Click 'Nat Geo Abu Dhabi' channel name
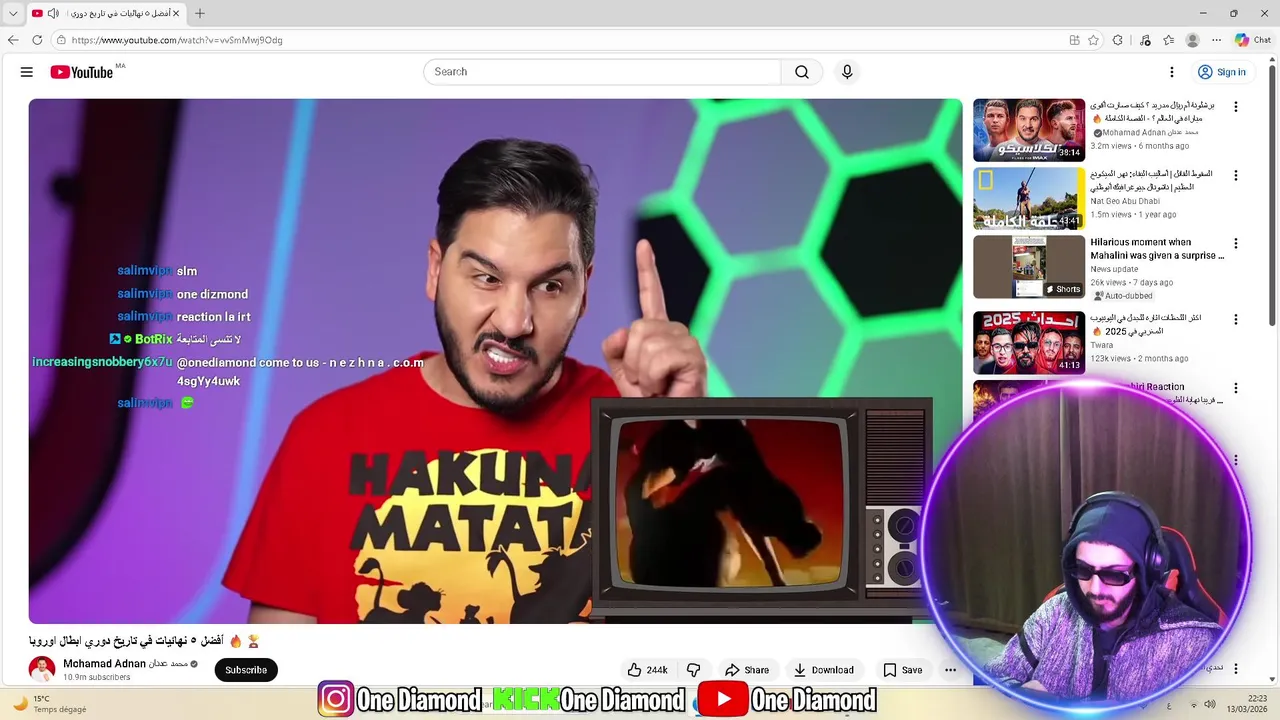The width and height of the screenshot is (1280, 720). [1123, 200]
